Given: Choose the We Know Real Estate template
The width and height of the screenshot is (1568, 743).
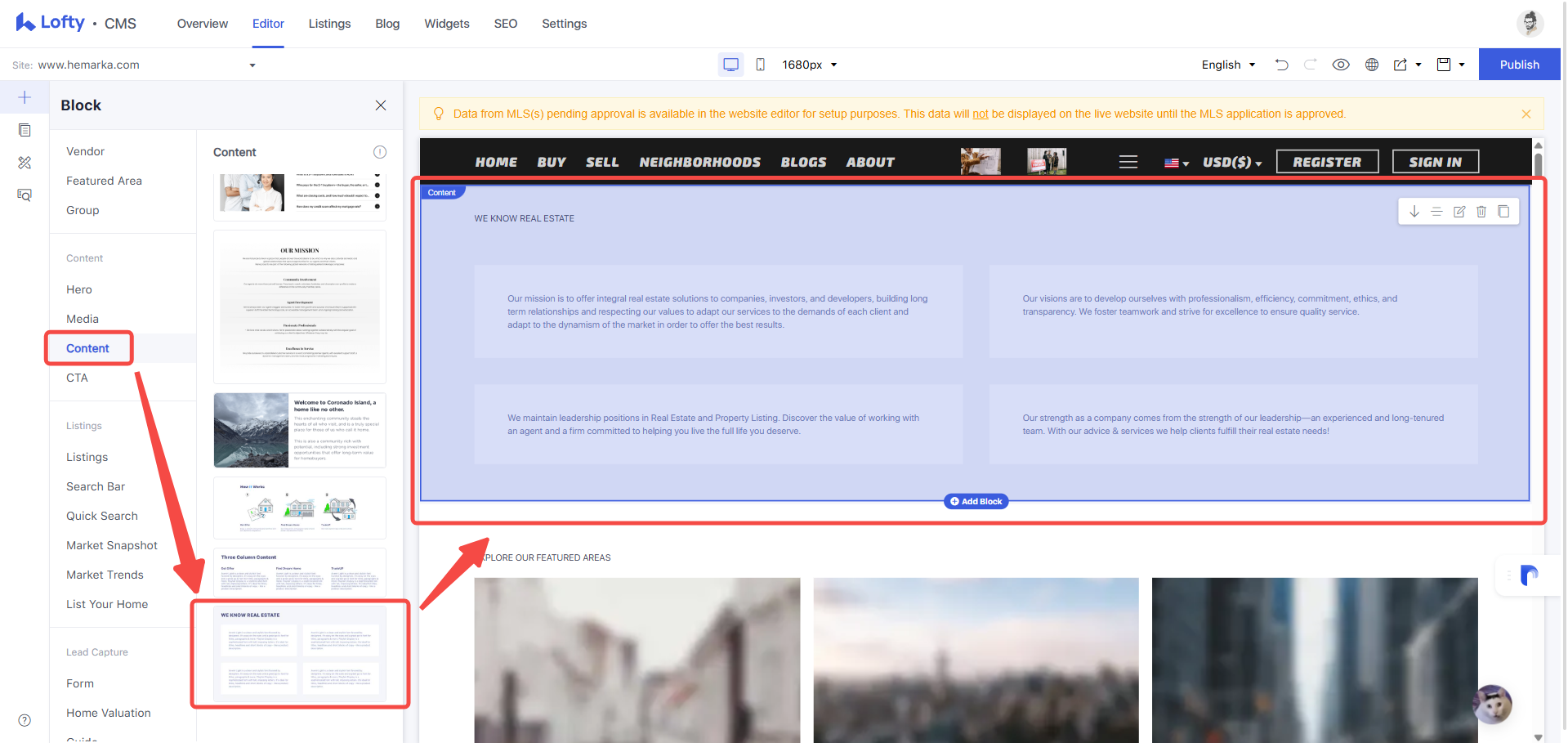Looking at the screenshot, I should tap(300, 654).
